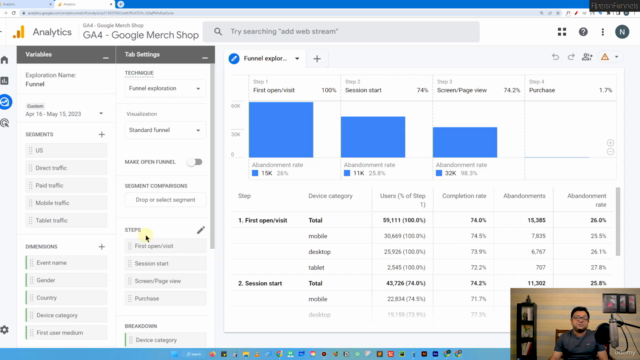Minimize the Variables panel
The image size is (640, 360).
coord(106,58)
